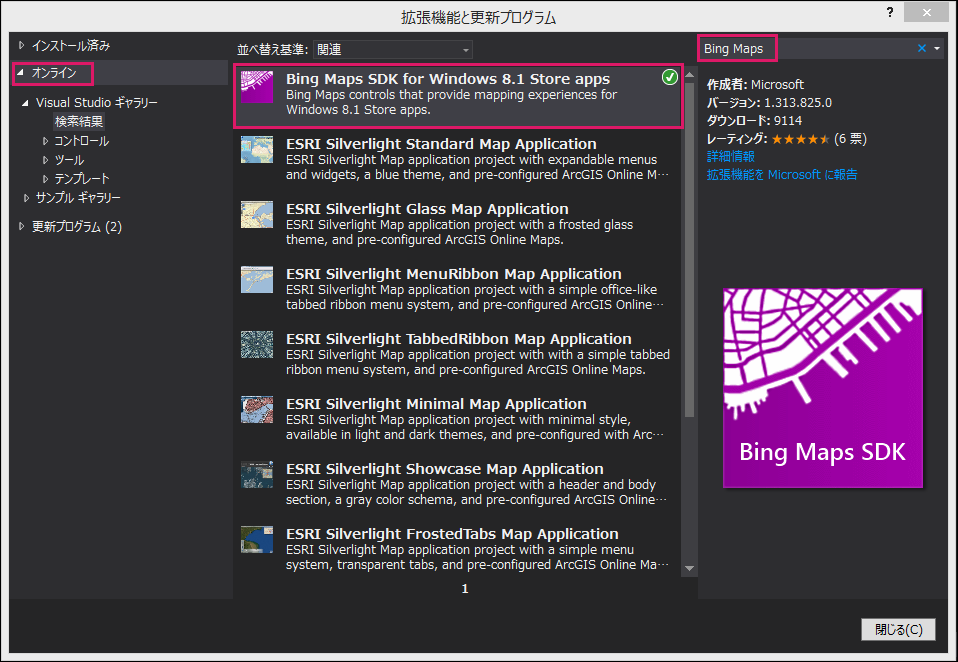Select ESRI Silverlight TabbedRibbon Map Application title
The image size is (958, 662).
[x=459, y=339]
